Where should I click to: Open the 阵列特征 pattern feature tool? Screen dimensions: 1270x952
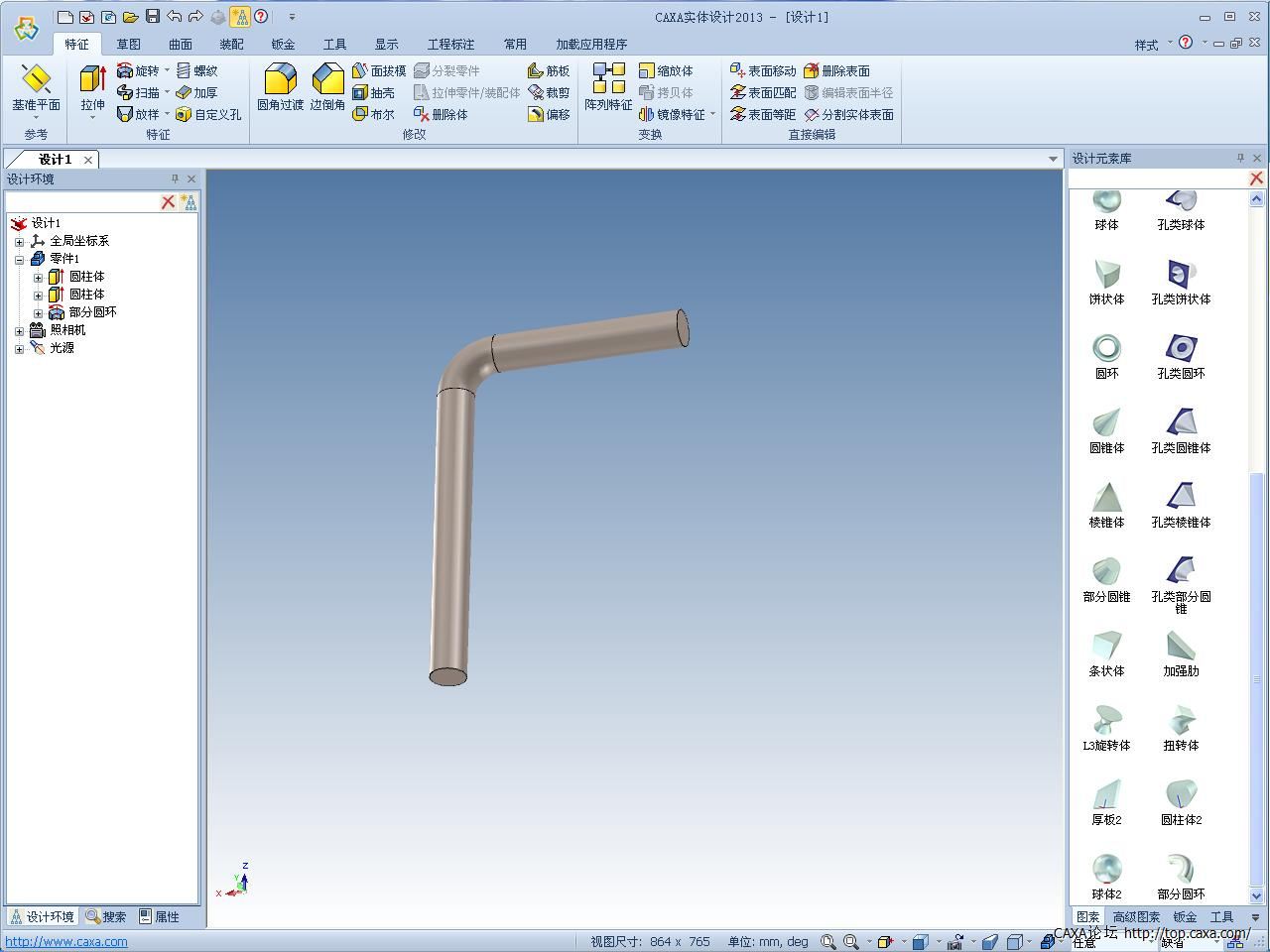tap(608, 87)
